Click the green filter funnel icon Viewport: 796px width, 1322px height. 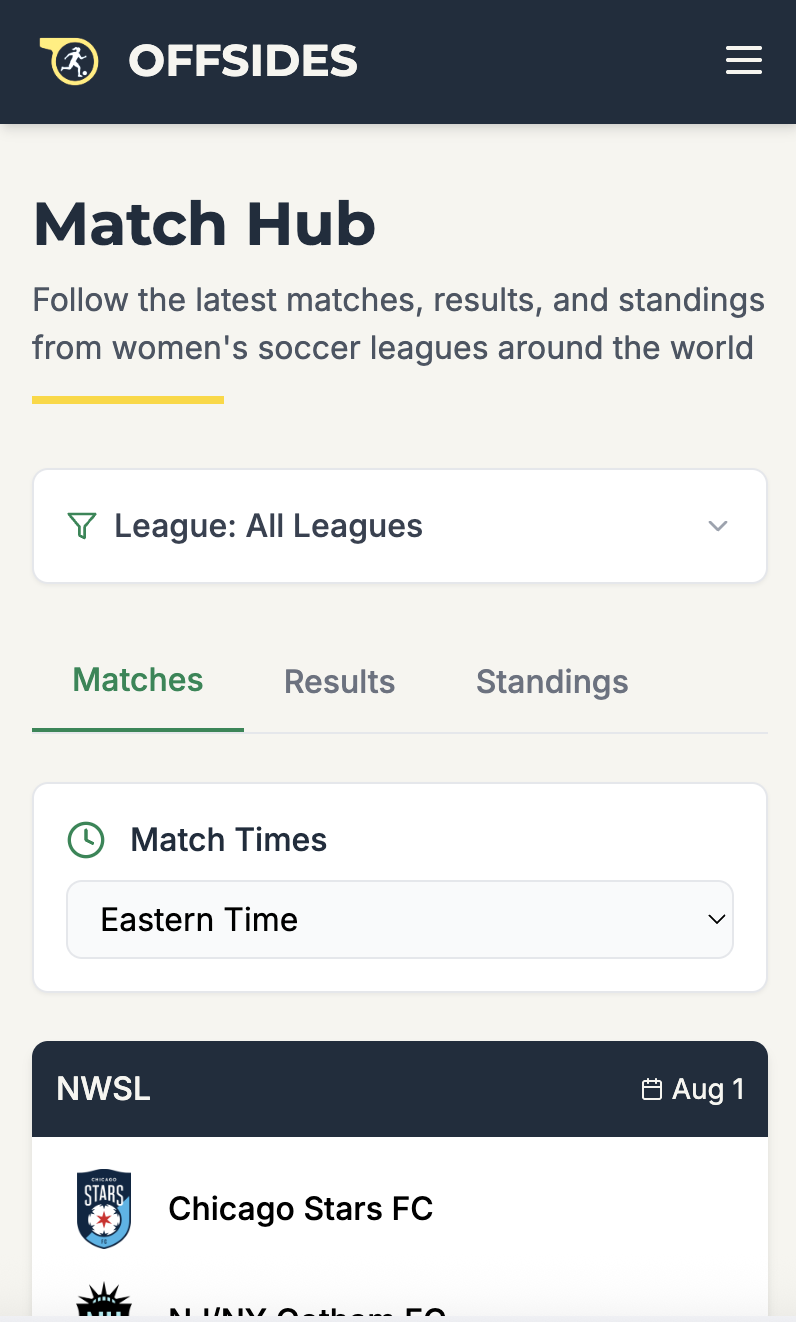(x=81, y=526)
